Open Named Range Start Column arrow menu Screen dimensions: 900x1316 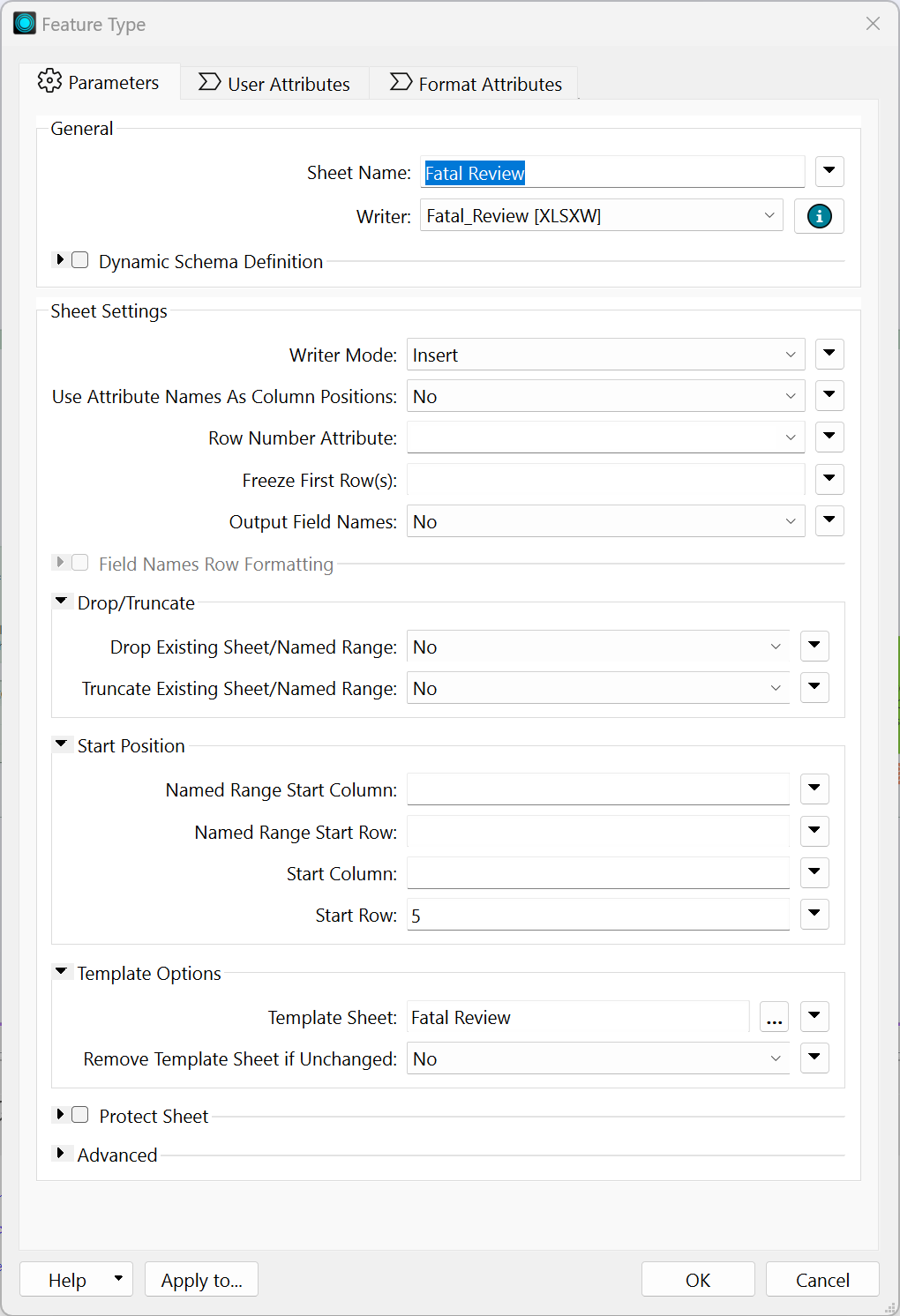tap(814, 789)
